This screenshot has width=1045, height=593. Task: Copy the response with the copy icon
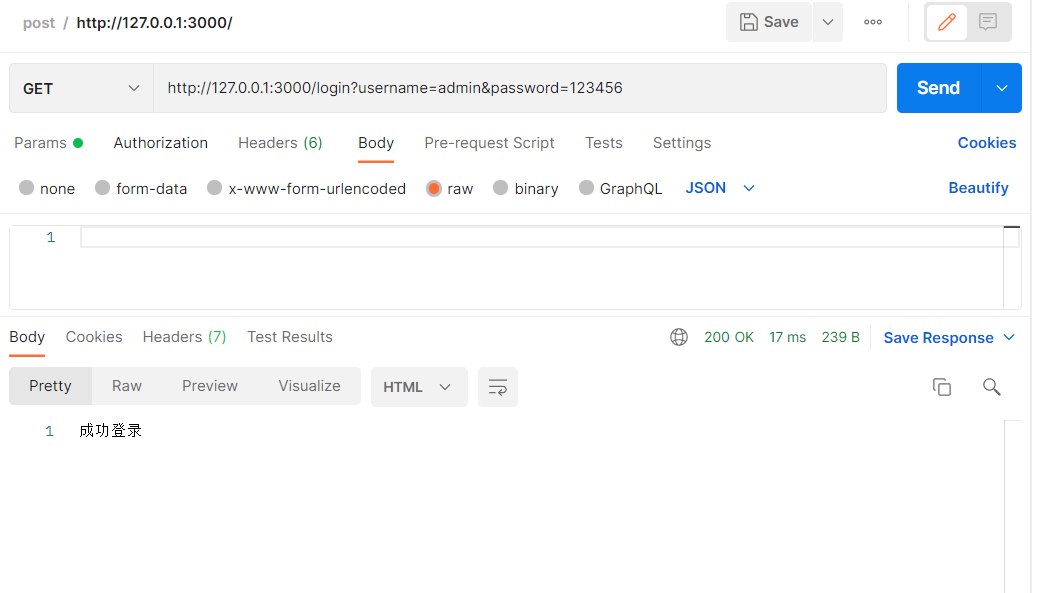pyautogui.click(x=942, y=387)
